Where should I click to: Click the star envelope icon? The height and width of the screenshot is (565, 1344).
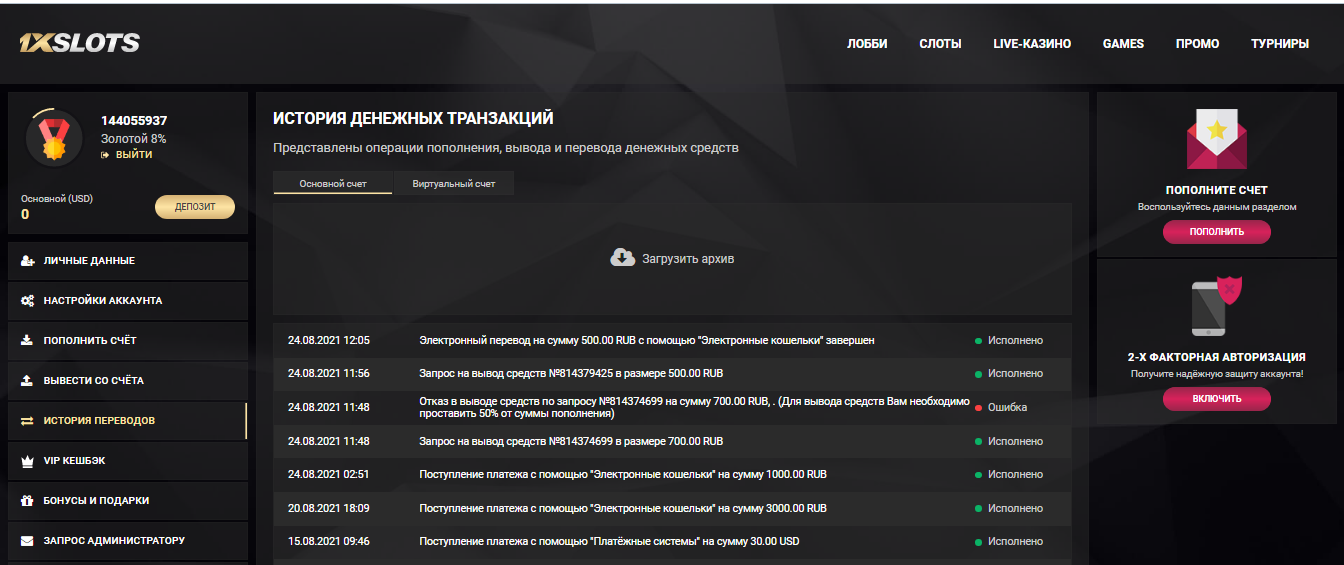click(x=1216, y=139)
